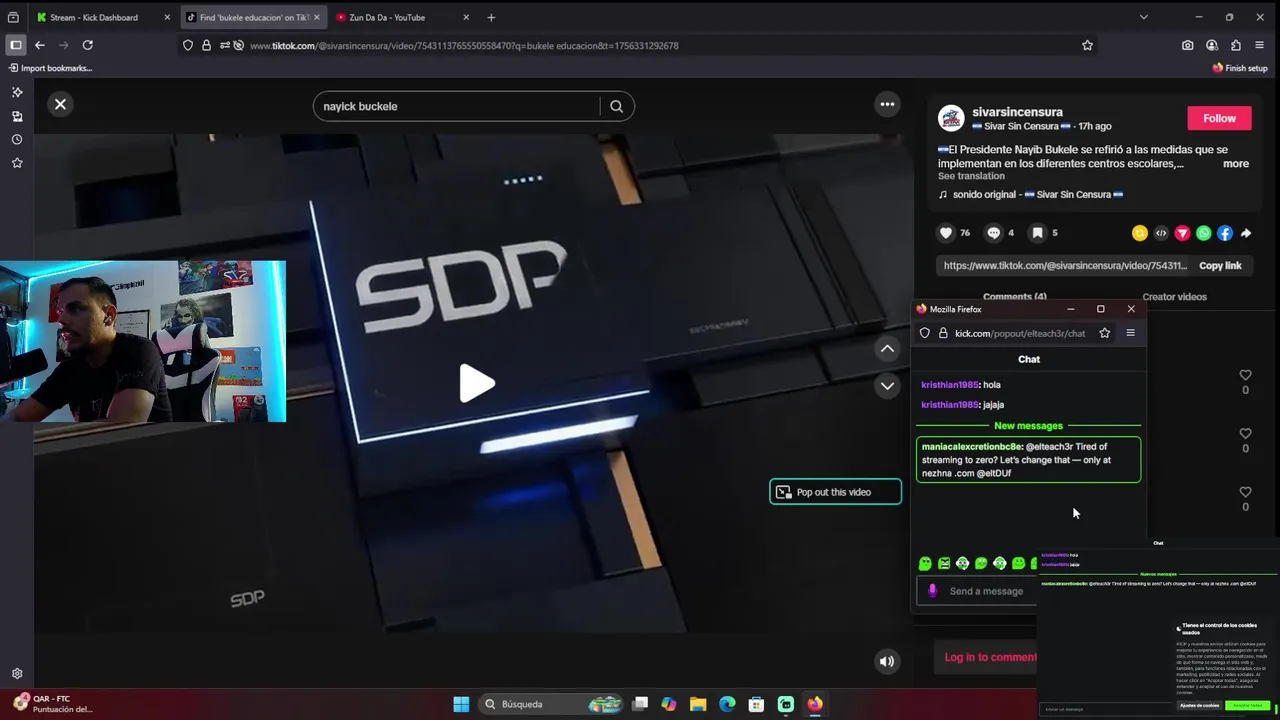The image size is (1280, 720).
Task: Open more share options arrow
Action: 1246,233
